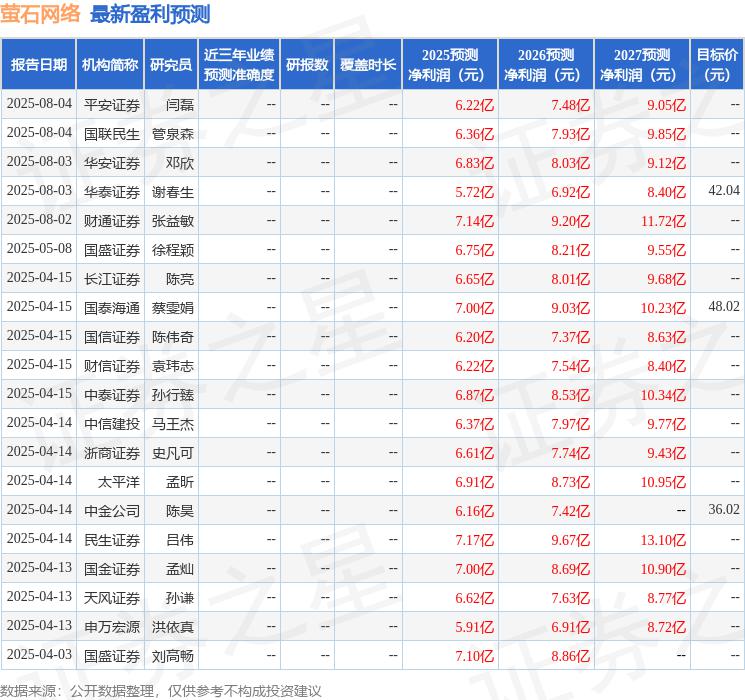Click 浙商证券 institution cell
Viewport: 745px width, 700px height.
pos(112,452)
